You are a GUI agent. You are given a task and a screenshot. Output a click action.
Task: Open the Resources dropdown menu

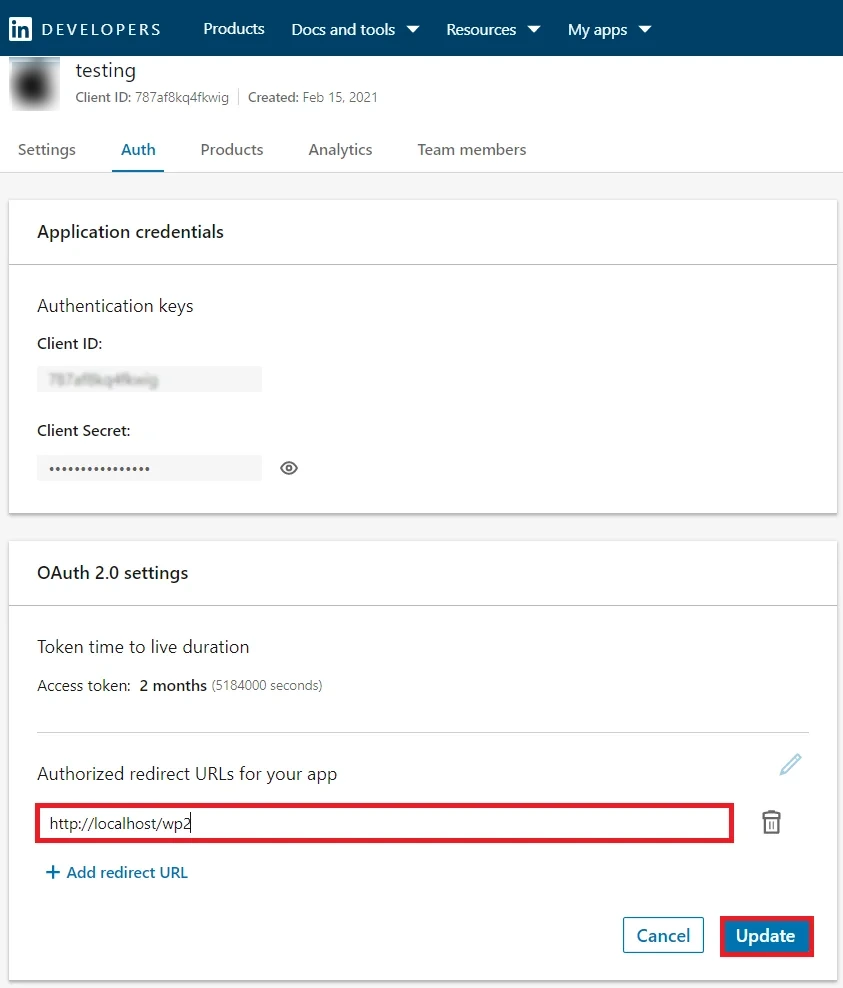(493, 29)
